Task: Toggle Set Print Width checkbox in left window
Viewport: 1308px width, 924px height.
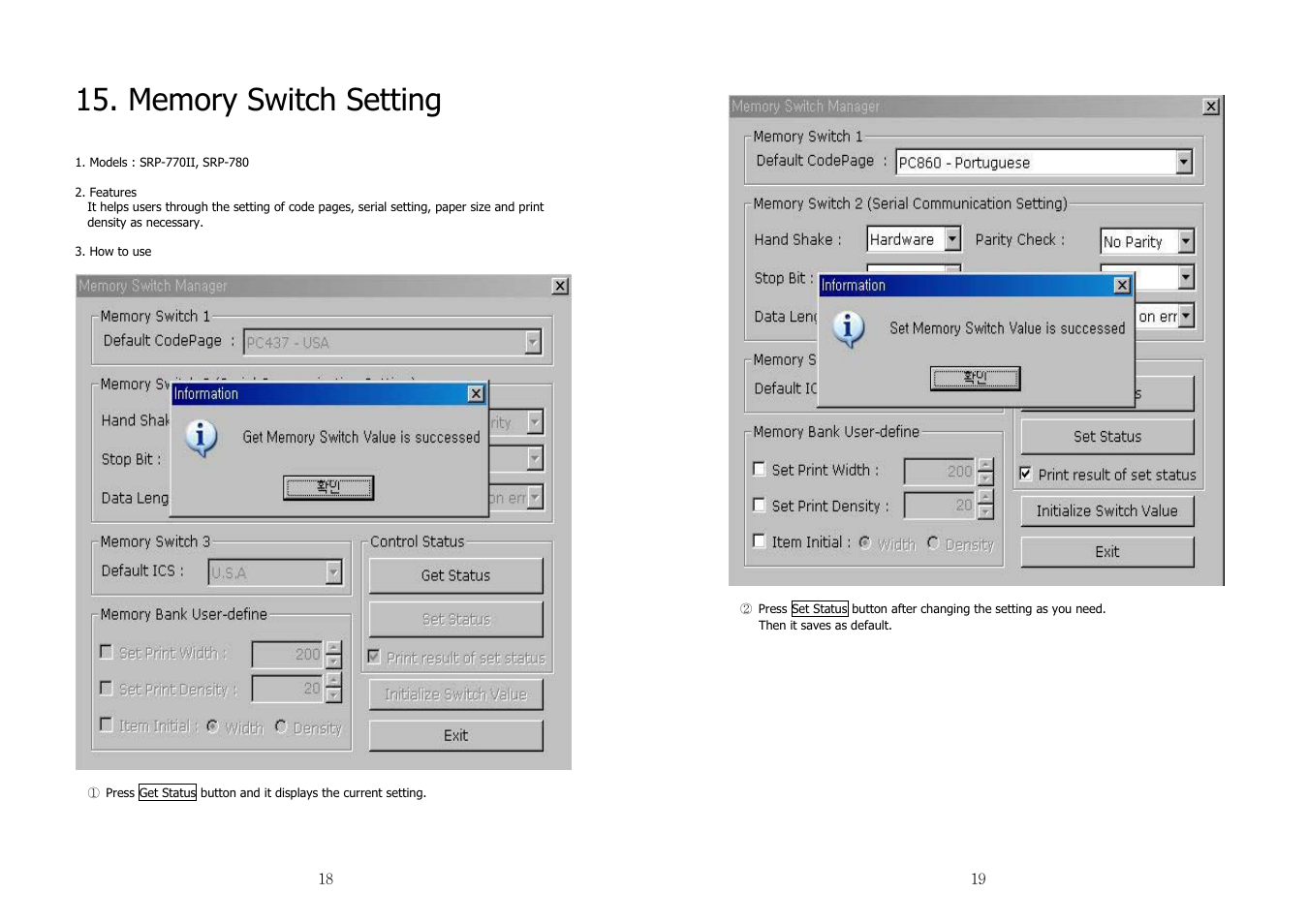Action: click(x=107, y=652)
